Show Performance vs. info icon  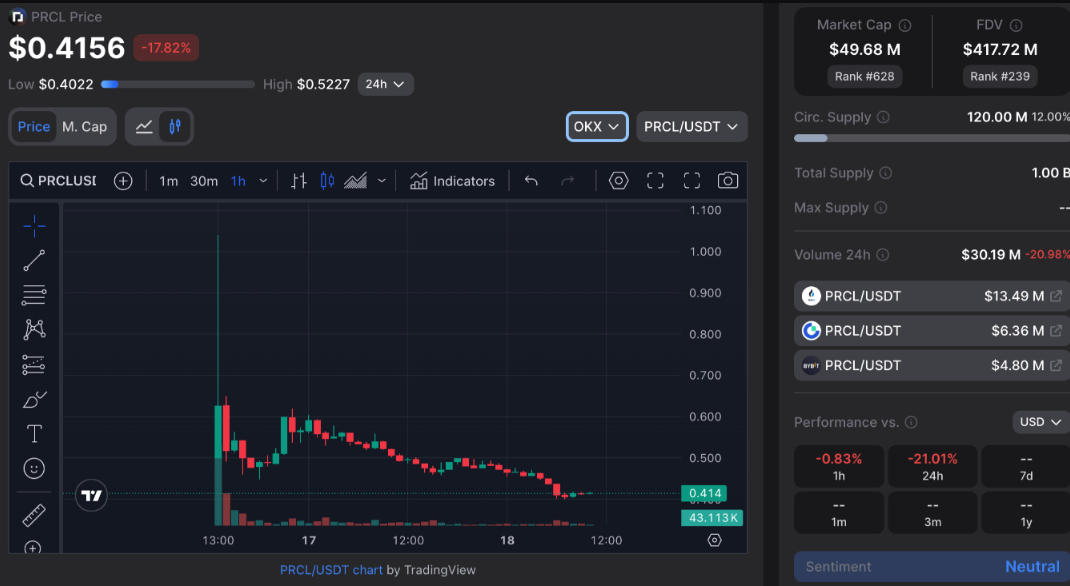click(x=911, y=422)
